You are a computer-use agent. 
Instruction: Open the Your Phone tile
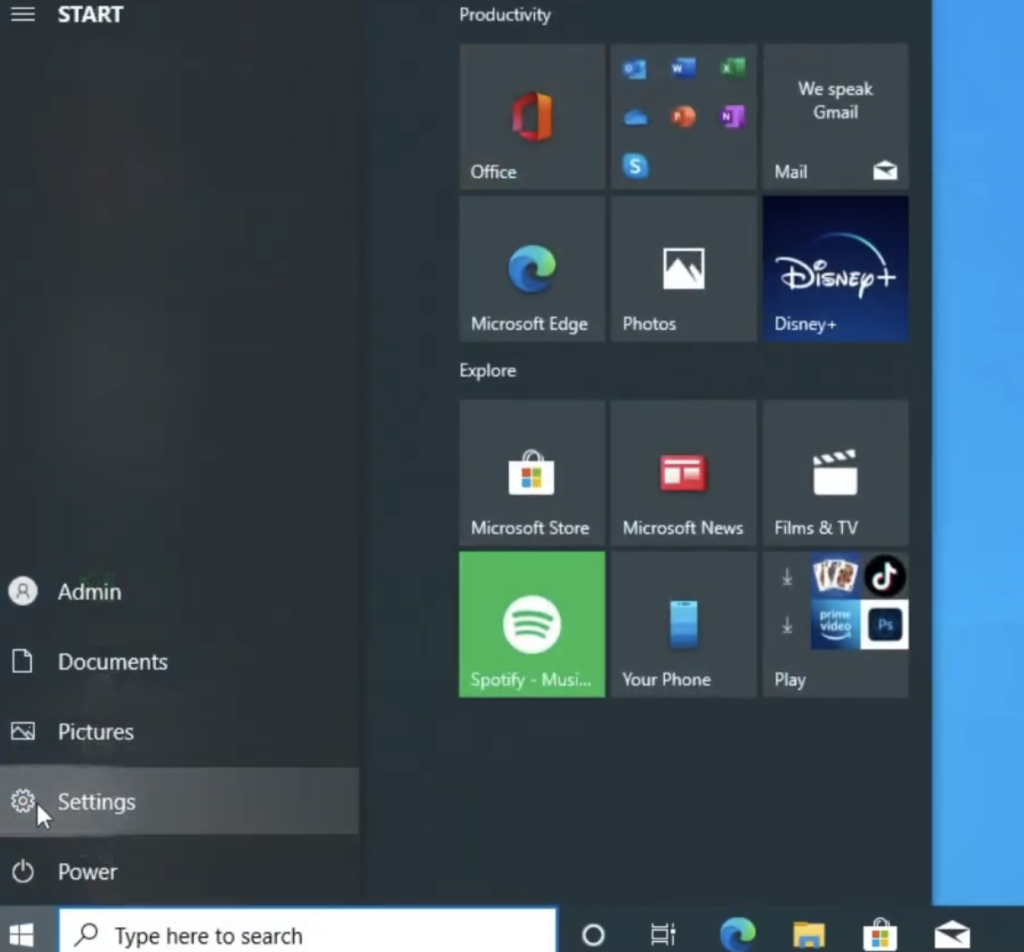683,624
